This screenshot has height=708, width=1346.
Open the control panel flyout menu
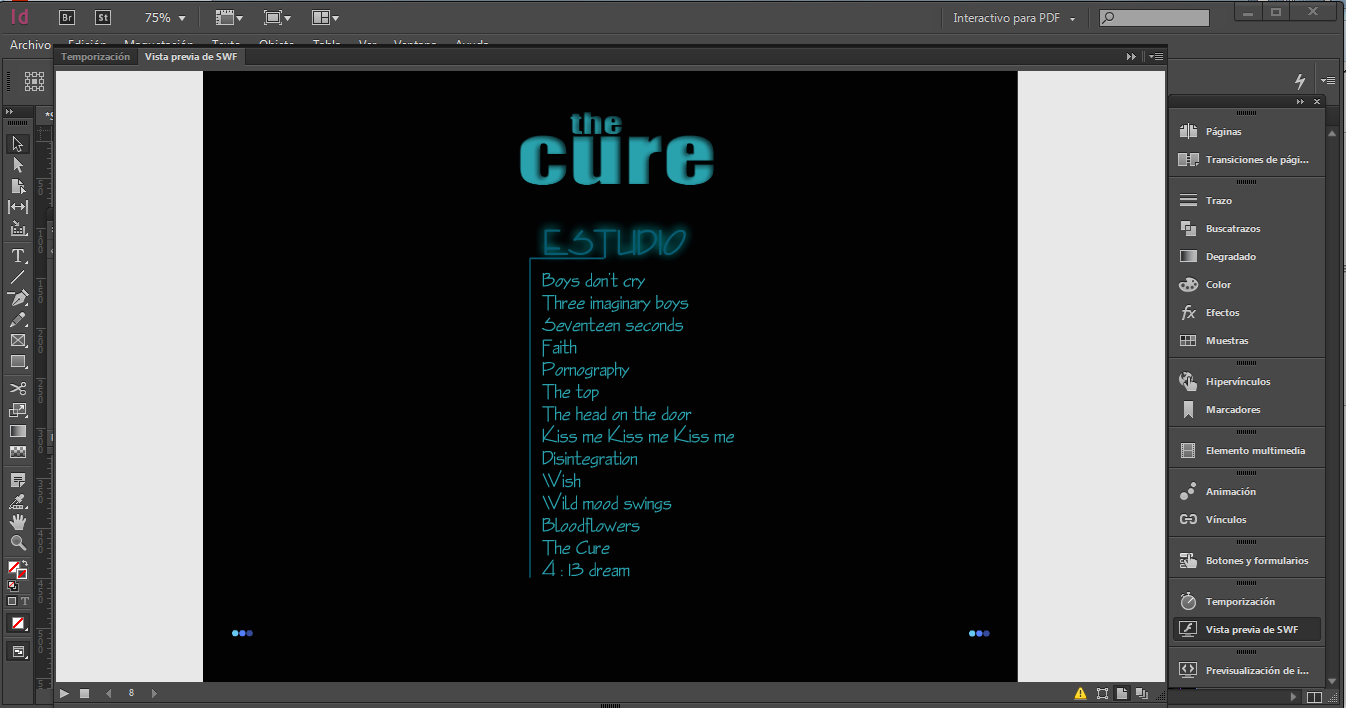click(1327, 81)
